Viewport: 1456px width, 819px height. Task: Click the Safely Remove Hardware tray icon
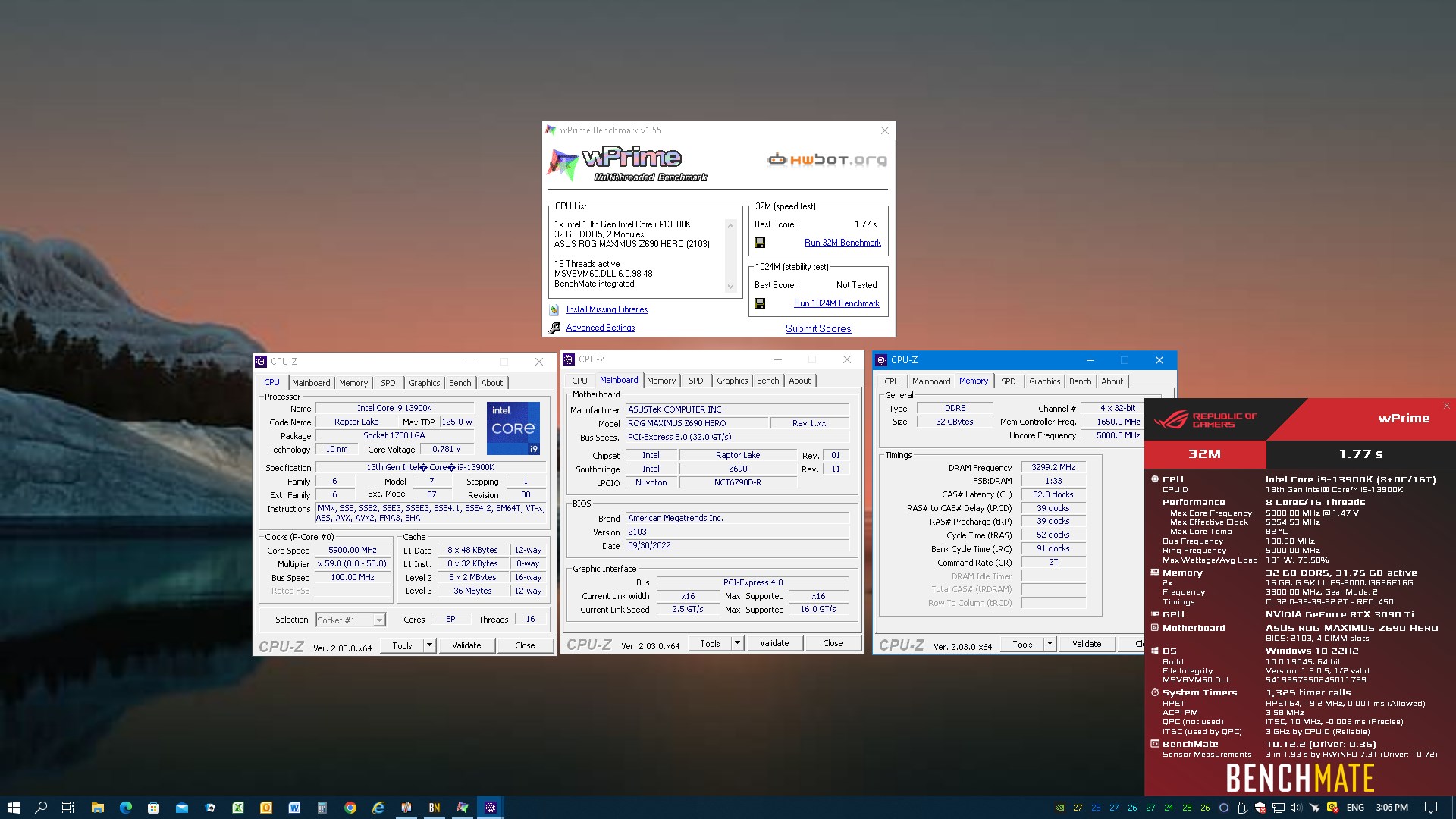click(1242, 808)
